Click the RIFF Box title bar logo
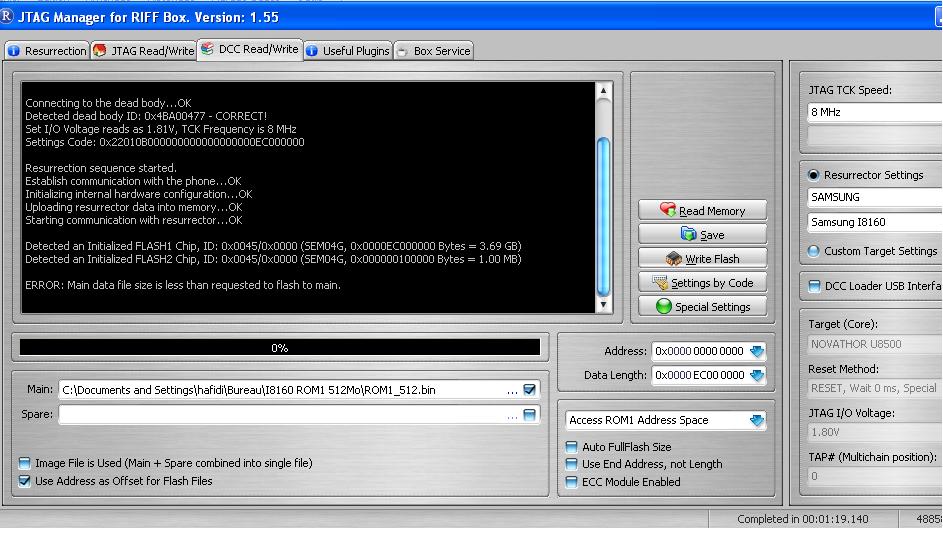 (7, 16)
